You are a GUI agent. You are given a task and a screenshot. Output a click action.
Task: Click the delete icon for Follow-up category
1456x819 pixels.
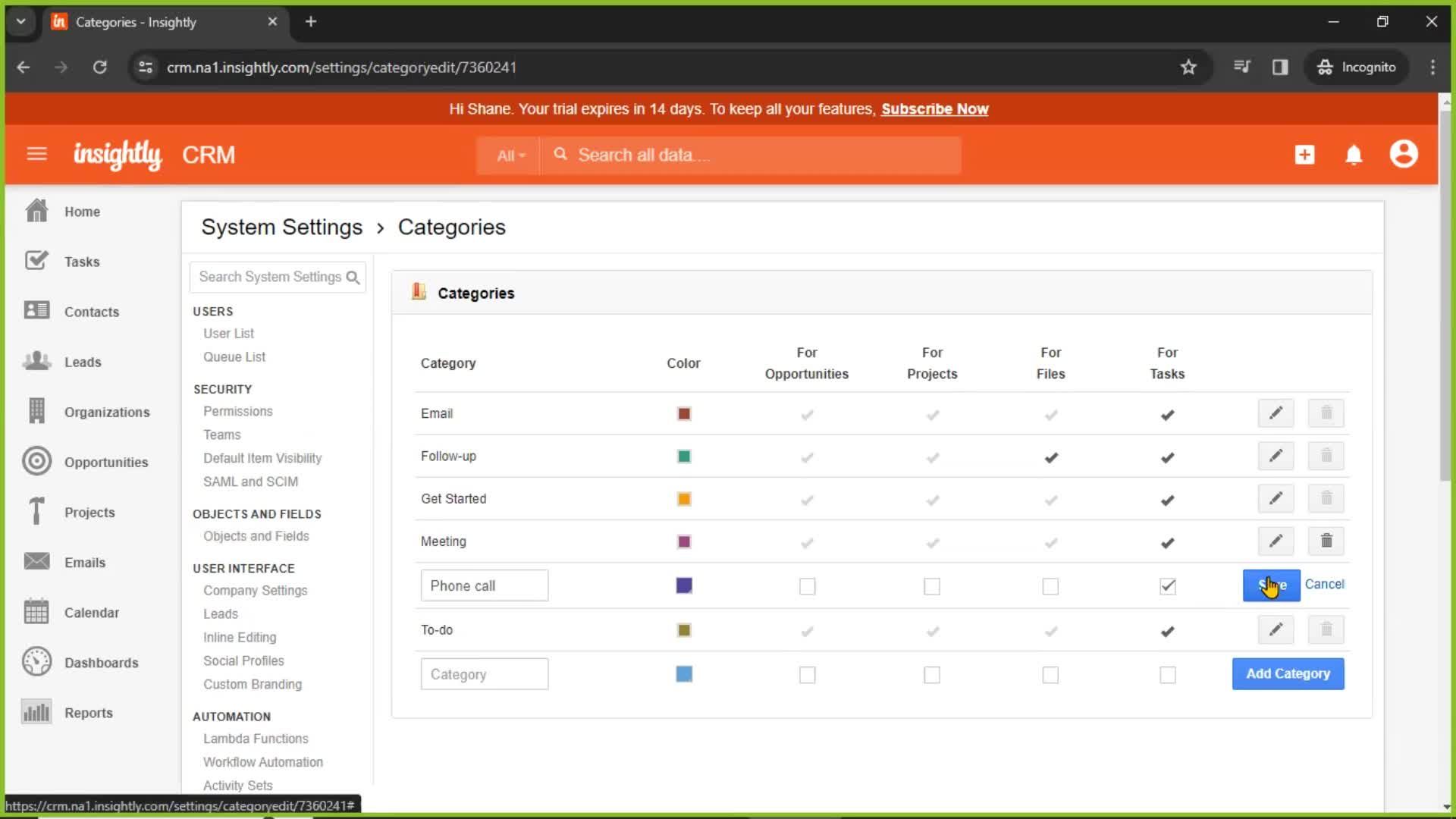click(x=1326, y=456)
